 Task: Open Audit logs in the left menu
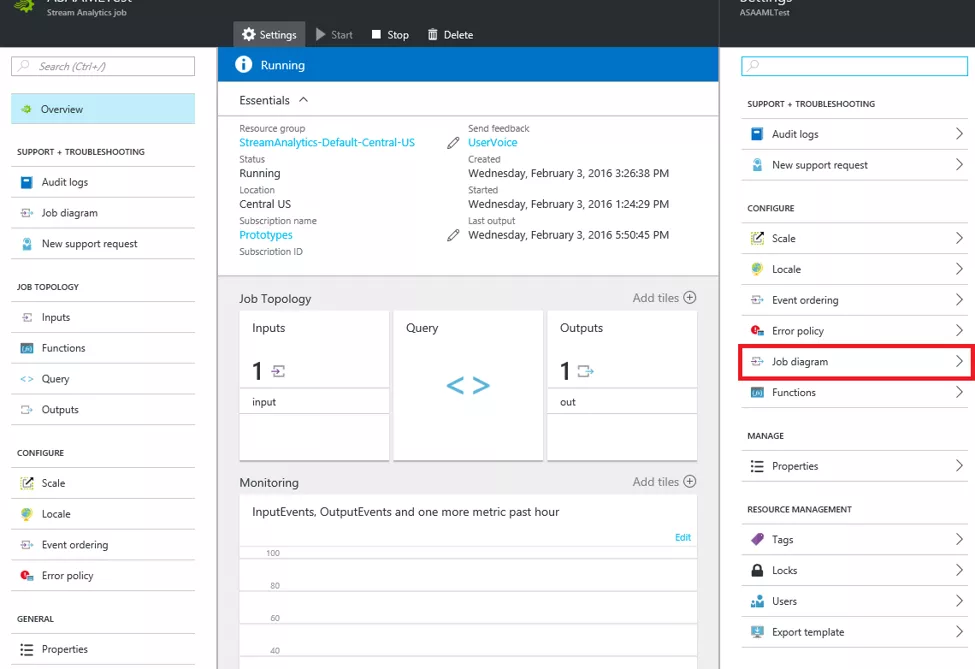pyautogui.click(x=103, y=182)
